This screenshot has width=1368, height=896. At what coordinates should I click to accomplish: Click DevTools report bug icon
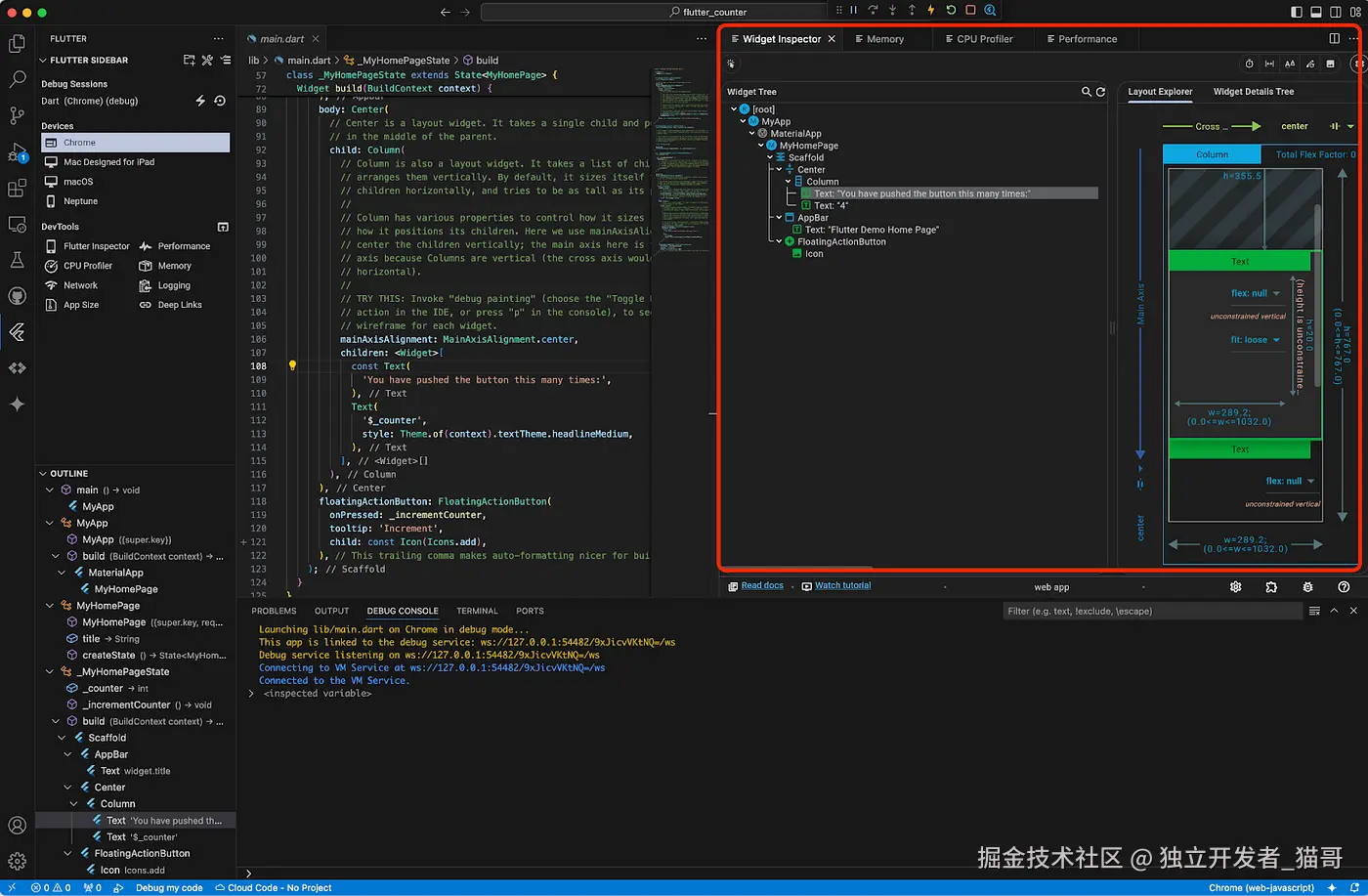pyautogui.click(x=1307, y=587)
